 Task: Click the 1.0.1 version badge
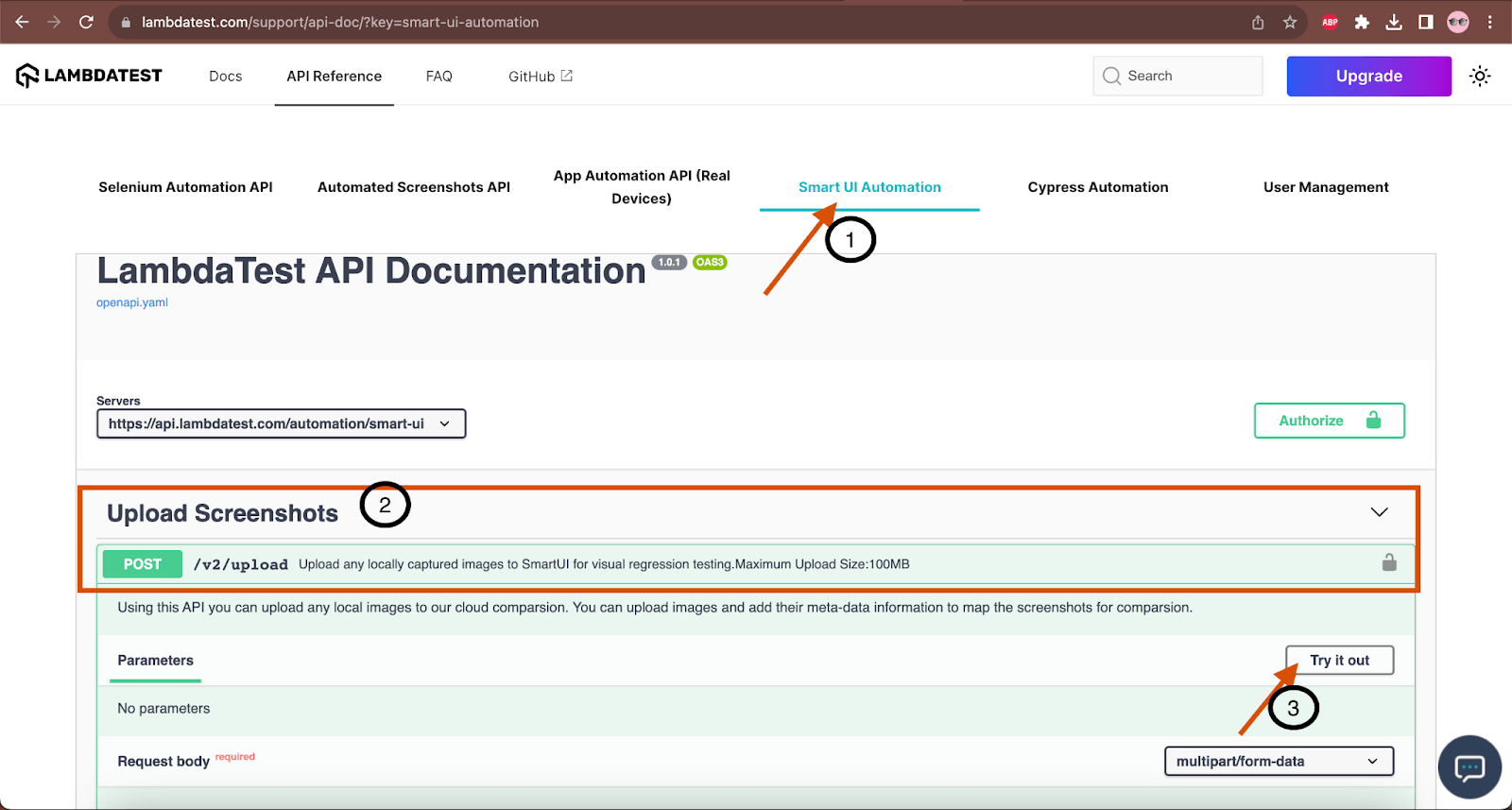coord(669,263)
